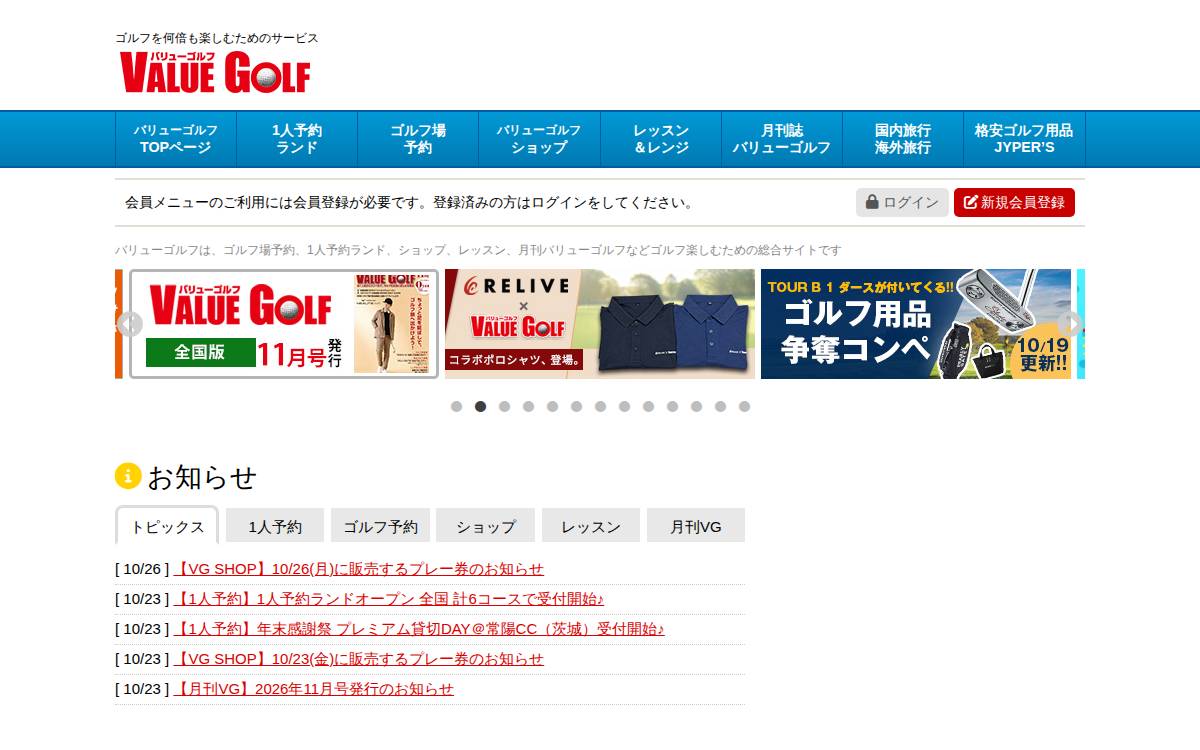Select first carousel pagination dot

[x=456, y=406]
